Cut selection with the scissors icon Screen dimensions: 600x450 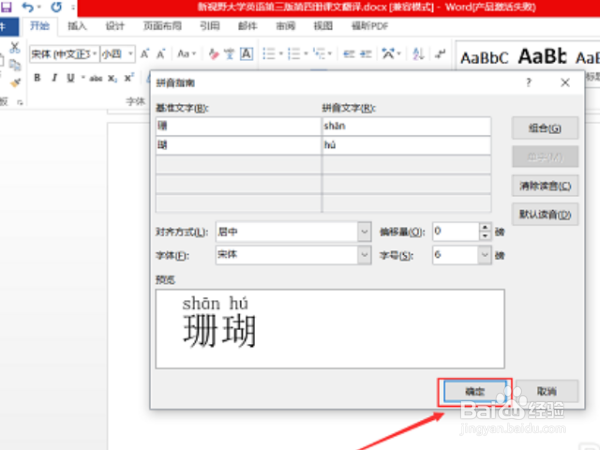(x=15, y=47)
